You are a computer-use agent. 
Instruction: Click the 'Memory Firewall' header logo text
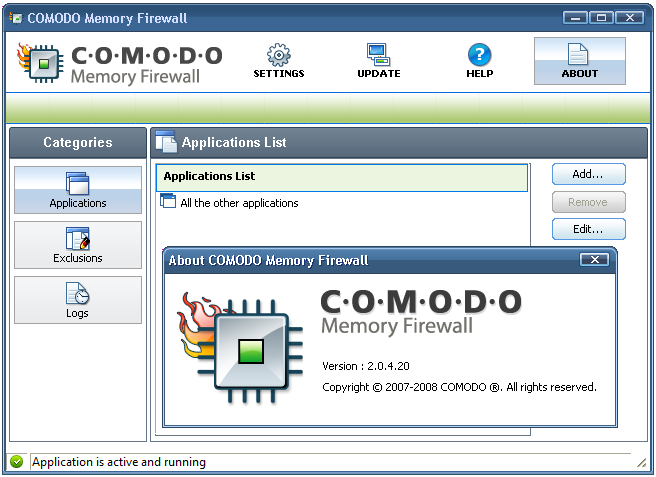pyautogui.click(x=135, y=77)
